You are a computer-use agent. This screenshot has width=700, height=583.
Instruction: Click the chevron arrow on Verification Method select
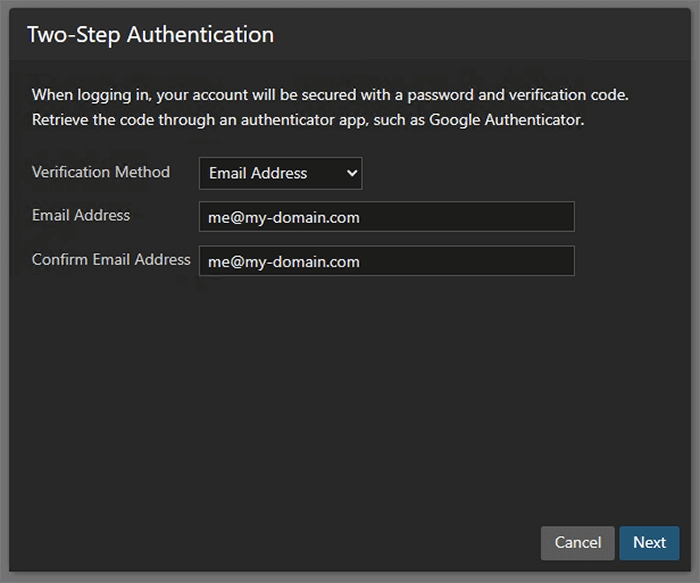coord(350,173)
